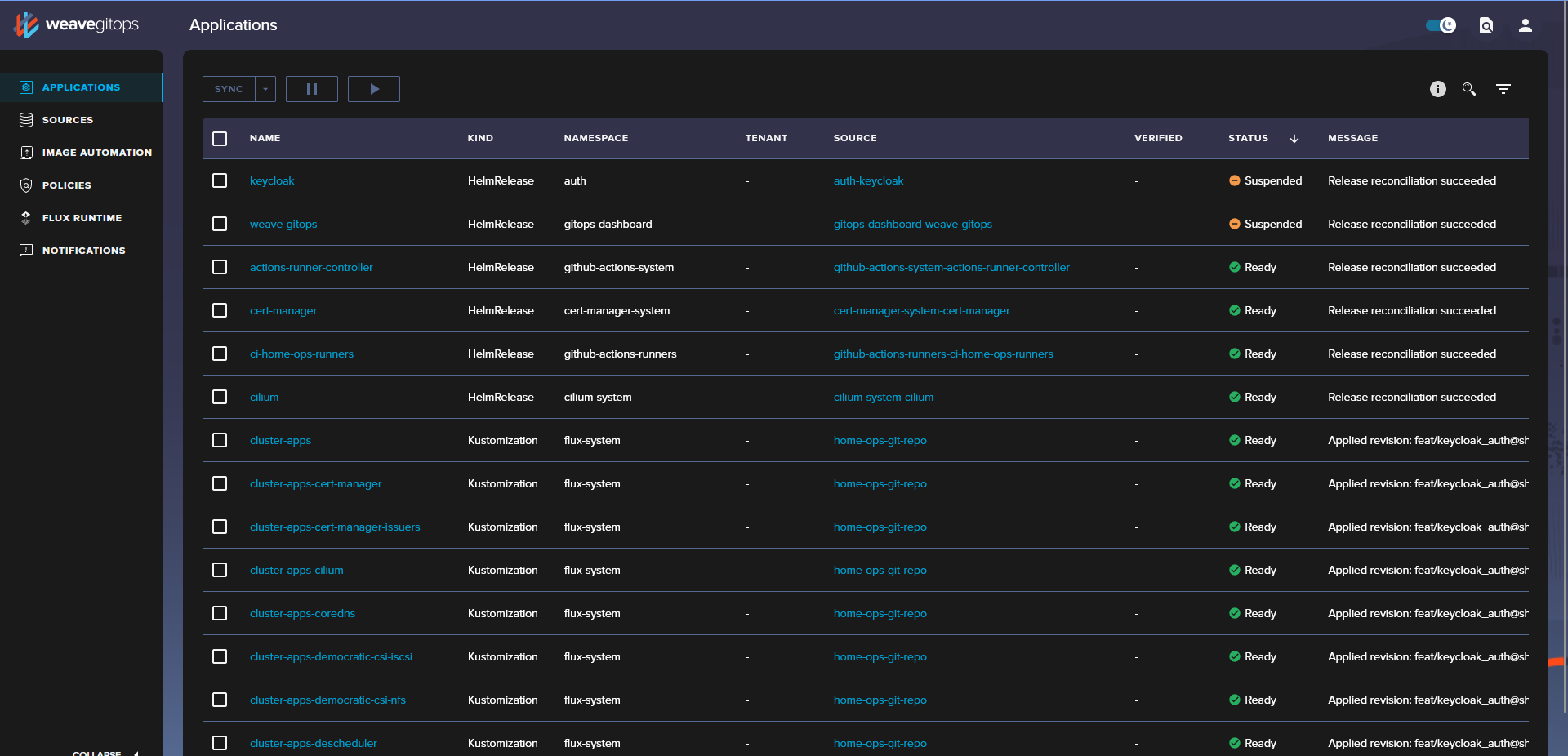Open the actions-runner-controller application link
The width and height of the screenshot is (1568, 756).
click(x=311, y=267)
